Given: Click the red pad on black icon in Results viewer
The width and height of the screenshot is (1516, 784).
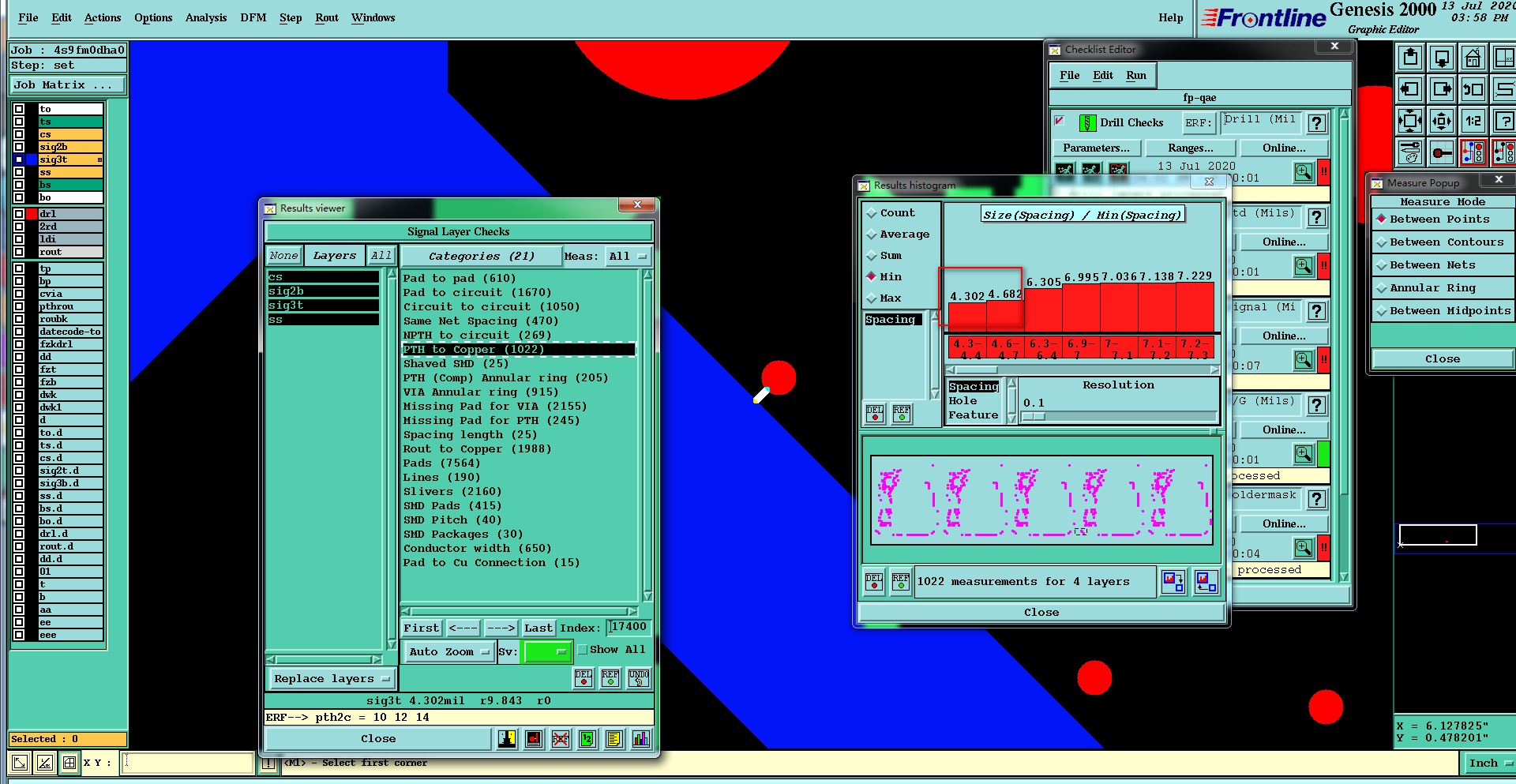Looking at the screenshot, I should [x=534, y=739].
